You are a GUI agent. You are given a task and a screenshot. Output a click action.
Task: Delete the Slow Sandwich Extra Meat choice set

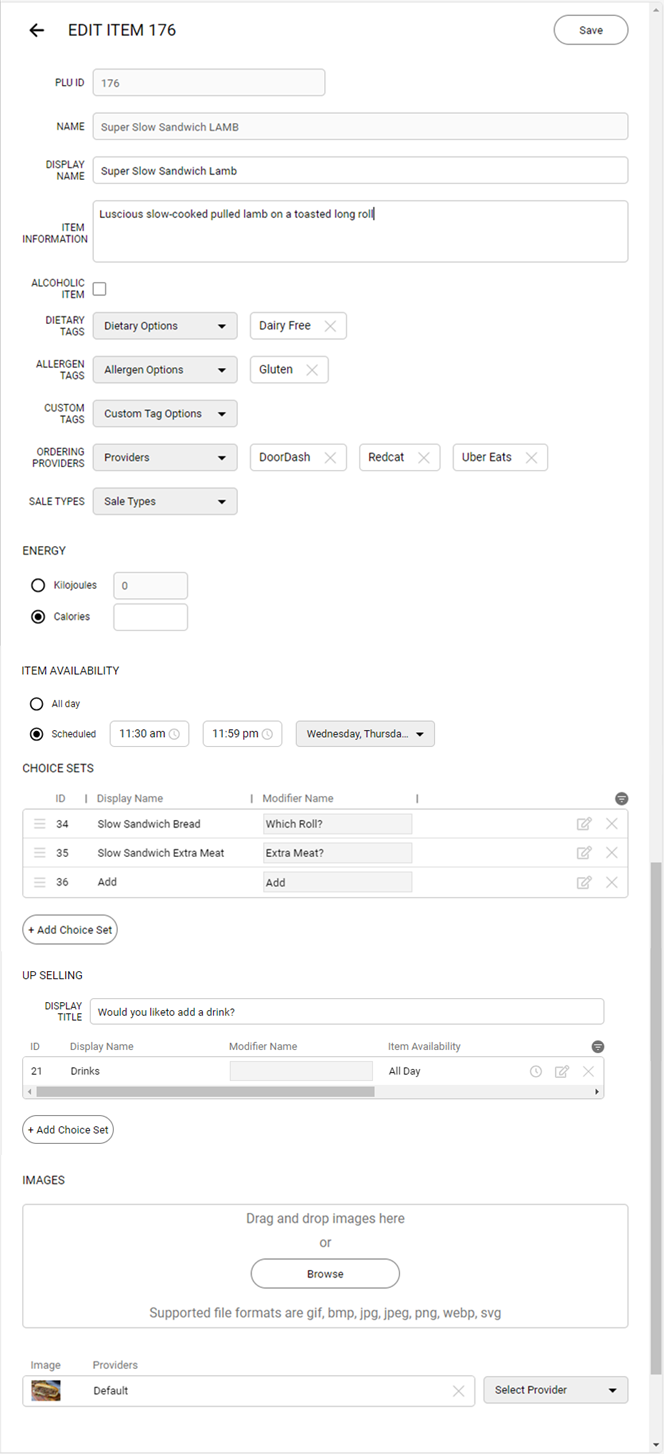[611, 852]
